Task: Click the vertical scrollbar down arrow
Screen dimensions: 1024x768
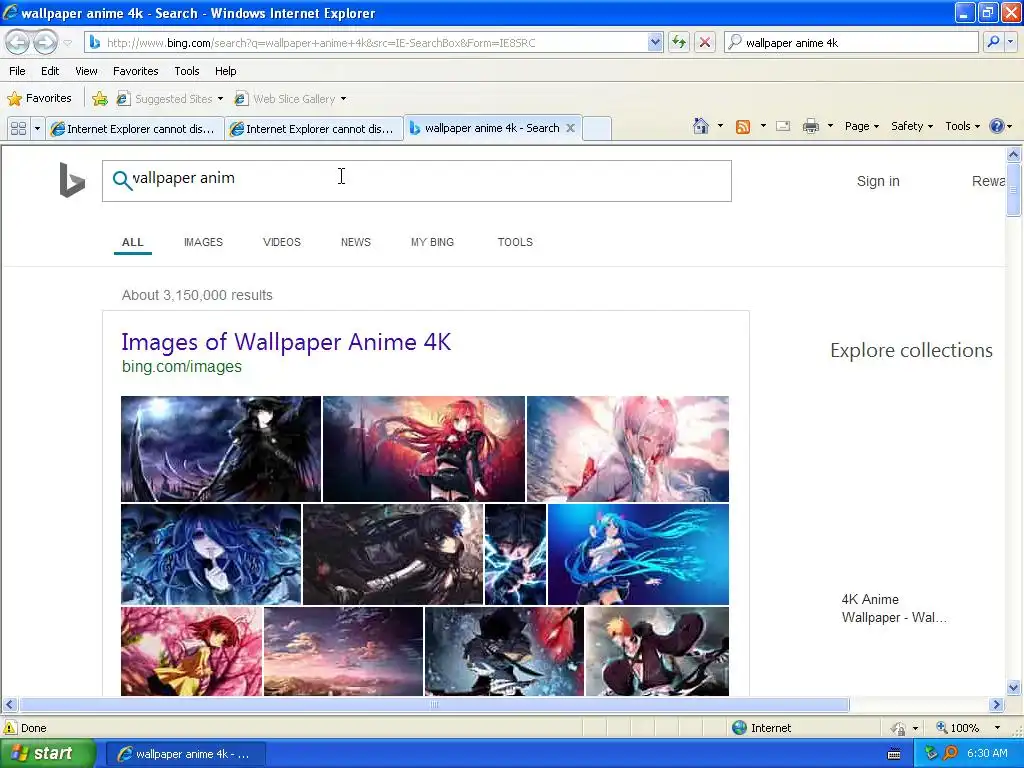Action: [1014, 687]
